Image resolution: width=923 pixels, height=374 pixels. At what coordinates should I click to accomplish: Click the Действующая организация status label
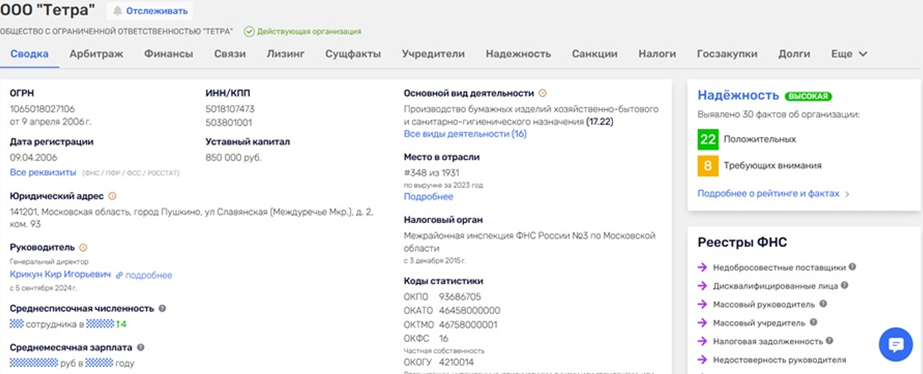click(x=303, y=31)
